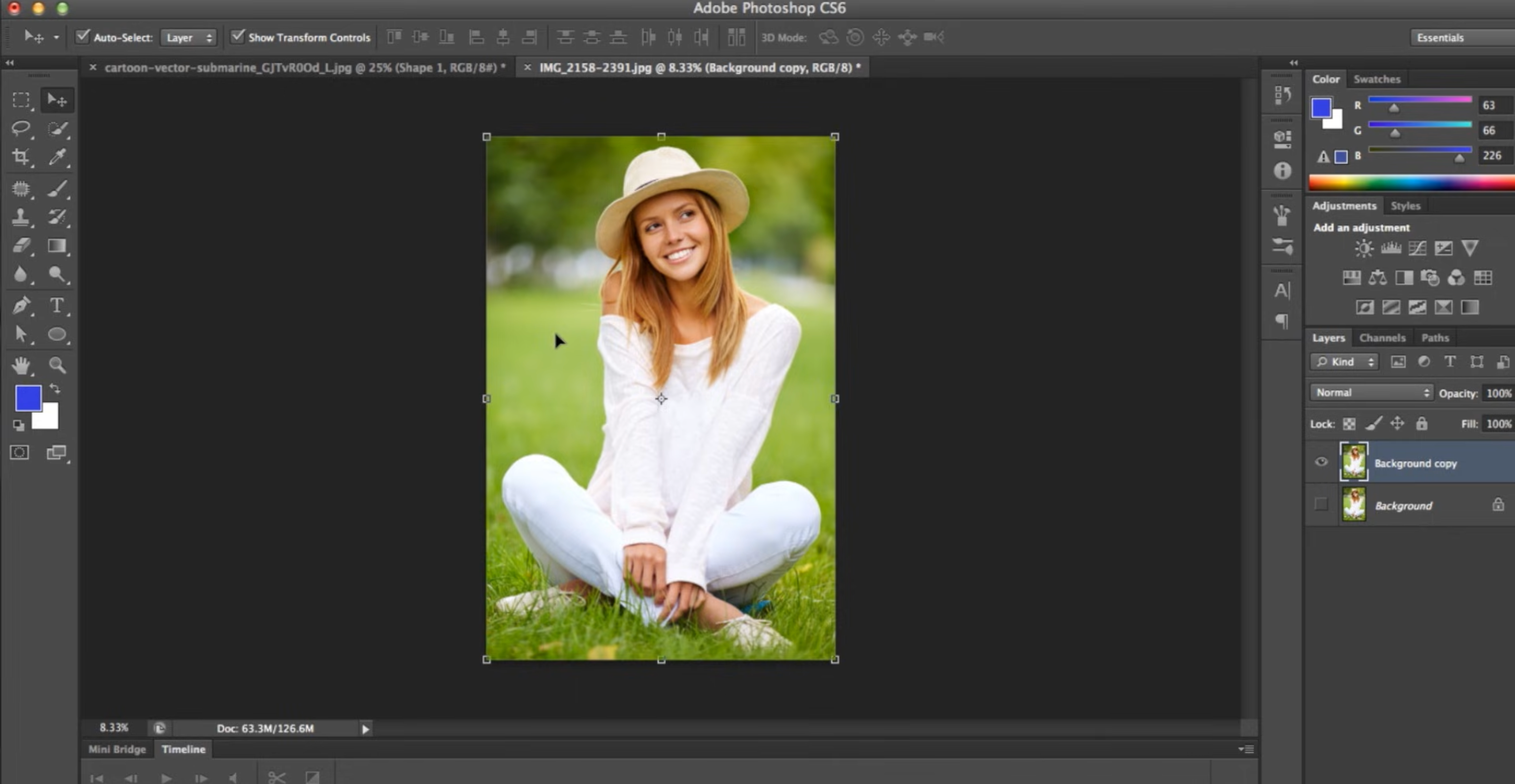Change screen mode icon in toolbox

coord(56,452)
